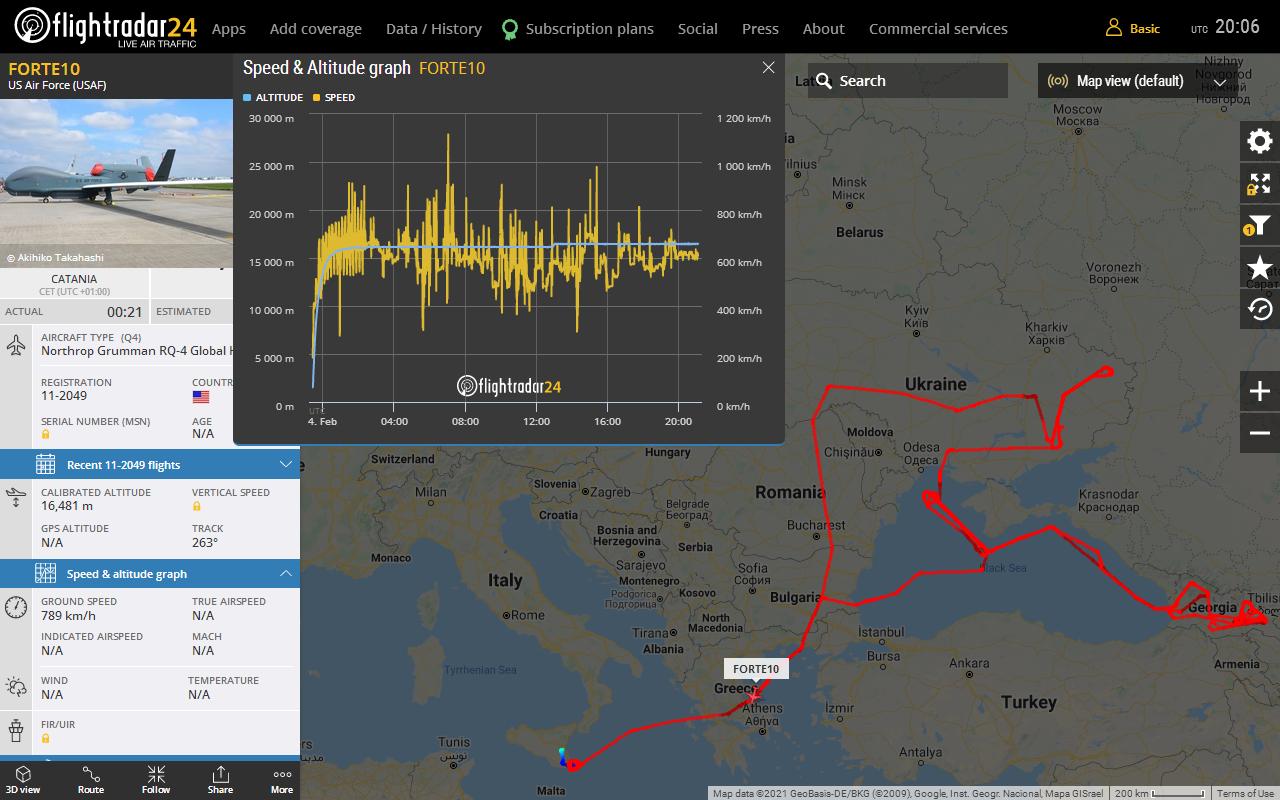Click the locked FIR/UIR padlock
Screen dimensions: 1280x800
tap(46, 739)
